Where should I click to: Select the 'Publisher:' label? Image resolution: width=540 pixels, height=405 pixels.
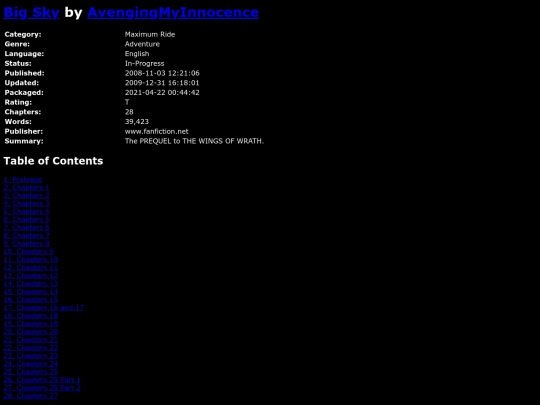(24, 131)
